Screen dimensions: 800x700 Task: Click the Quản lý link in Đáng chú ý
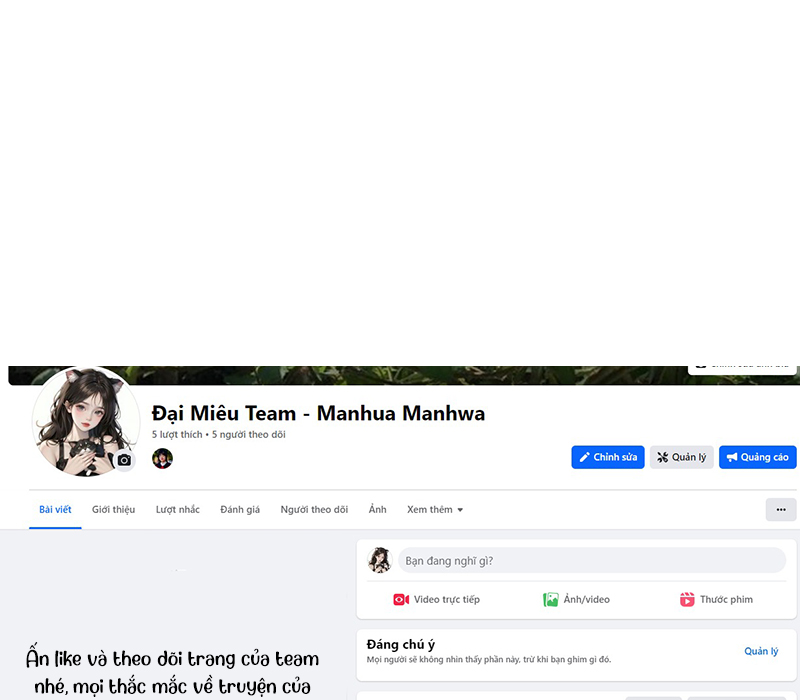761,651
